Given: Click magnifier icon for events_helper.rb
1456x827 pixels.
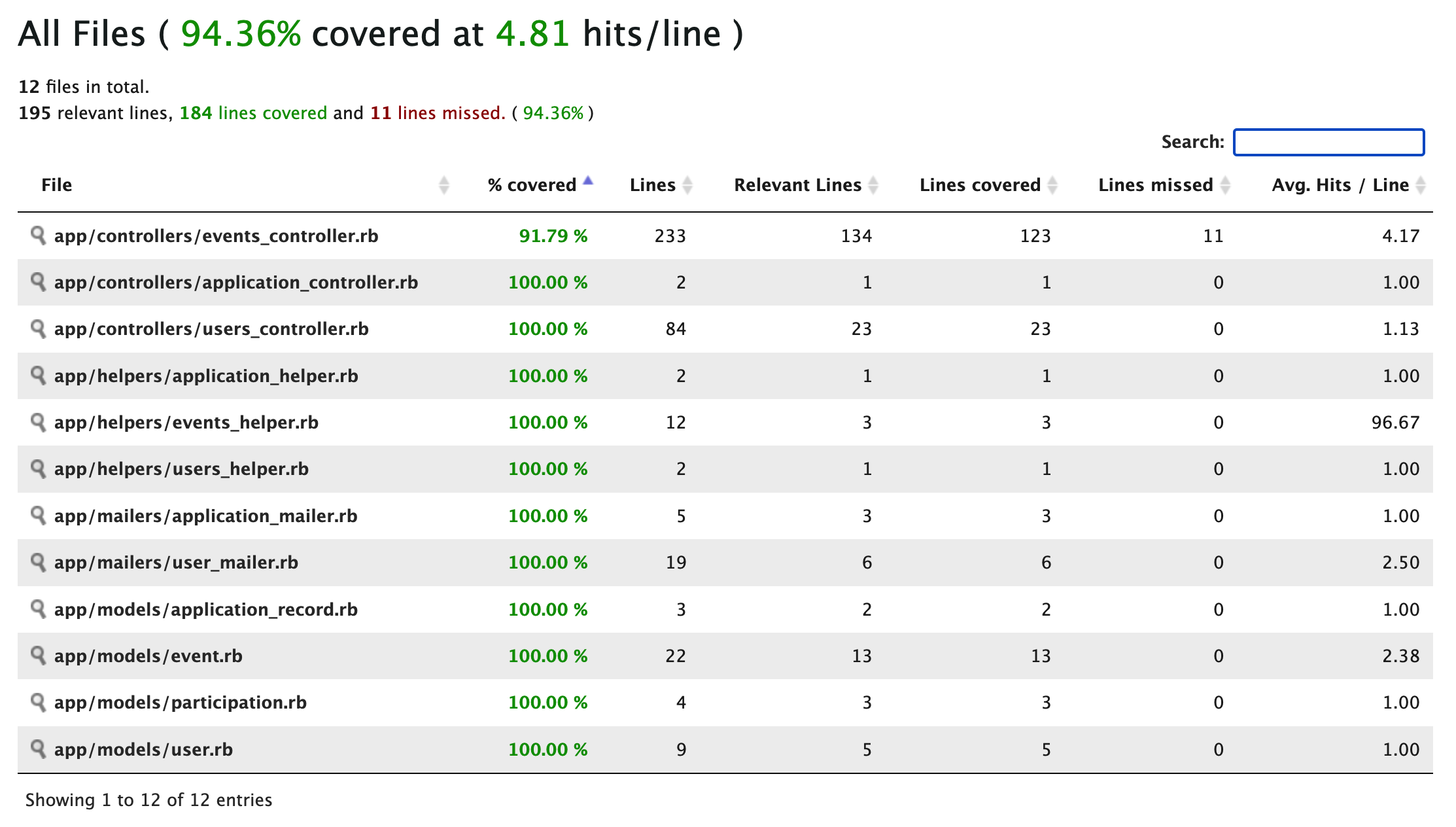Looking at the screenshot, I should click(39, 422).
